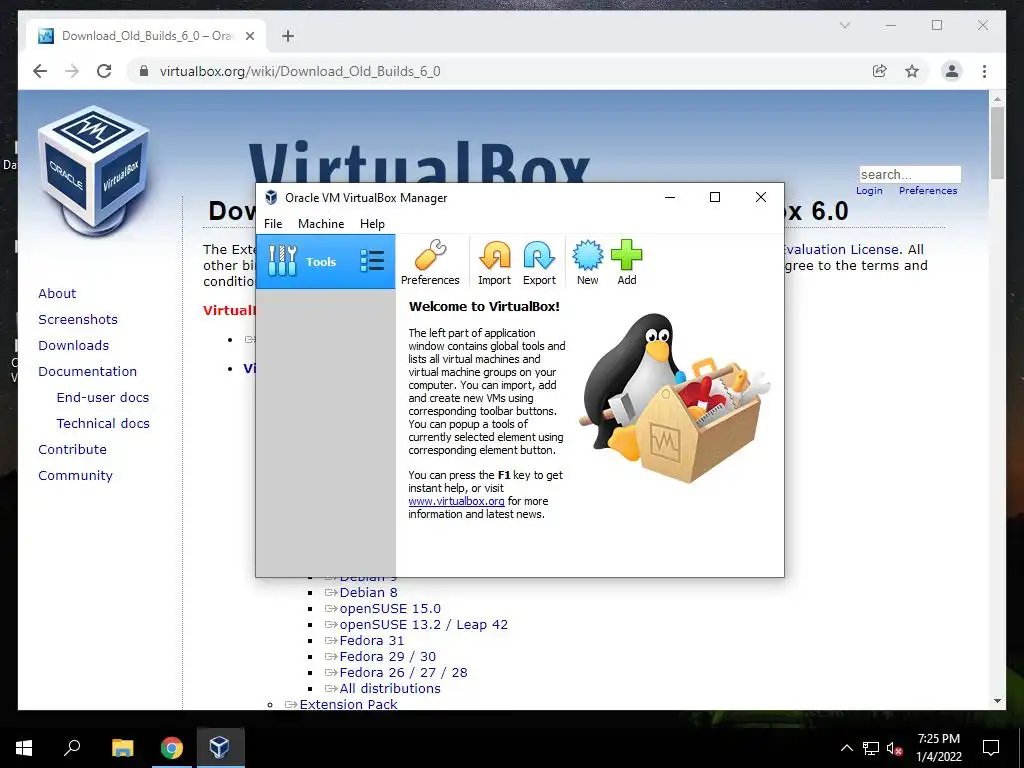1024x768 pixels.
Task: Bookmark this page with star icon
Action: click(912, 71)
